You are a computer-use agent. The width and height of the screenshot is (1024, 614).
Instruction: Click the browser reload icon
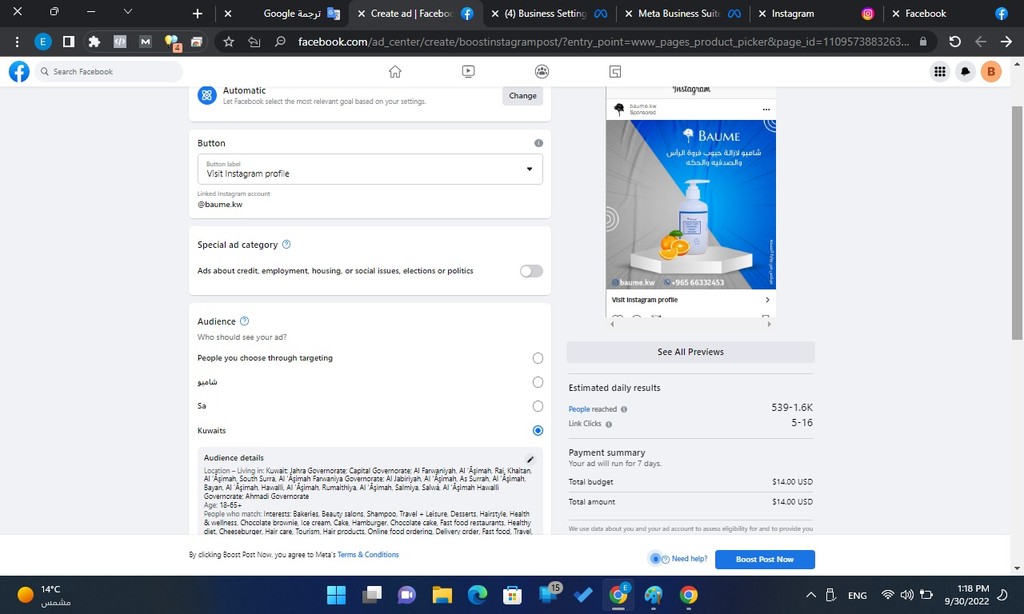pyautogui.click(x=955, y=41)
